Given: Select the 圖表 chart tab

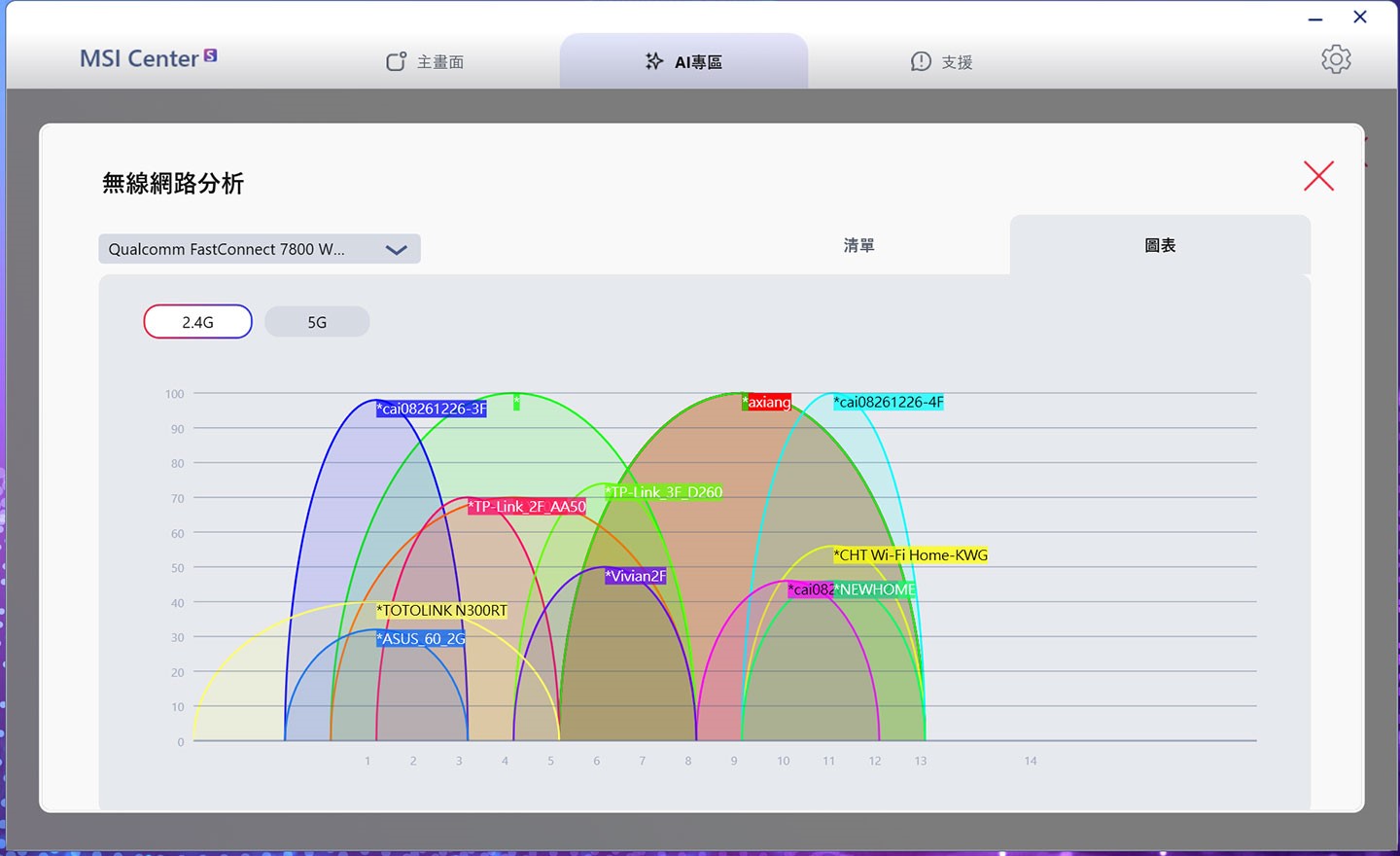Looking at the screenshot, I should [1160, 245].
